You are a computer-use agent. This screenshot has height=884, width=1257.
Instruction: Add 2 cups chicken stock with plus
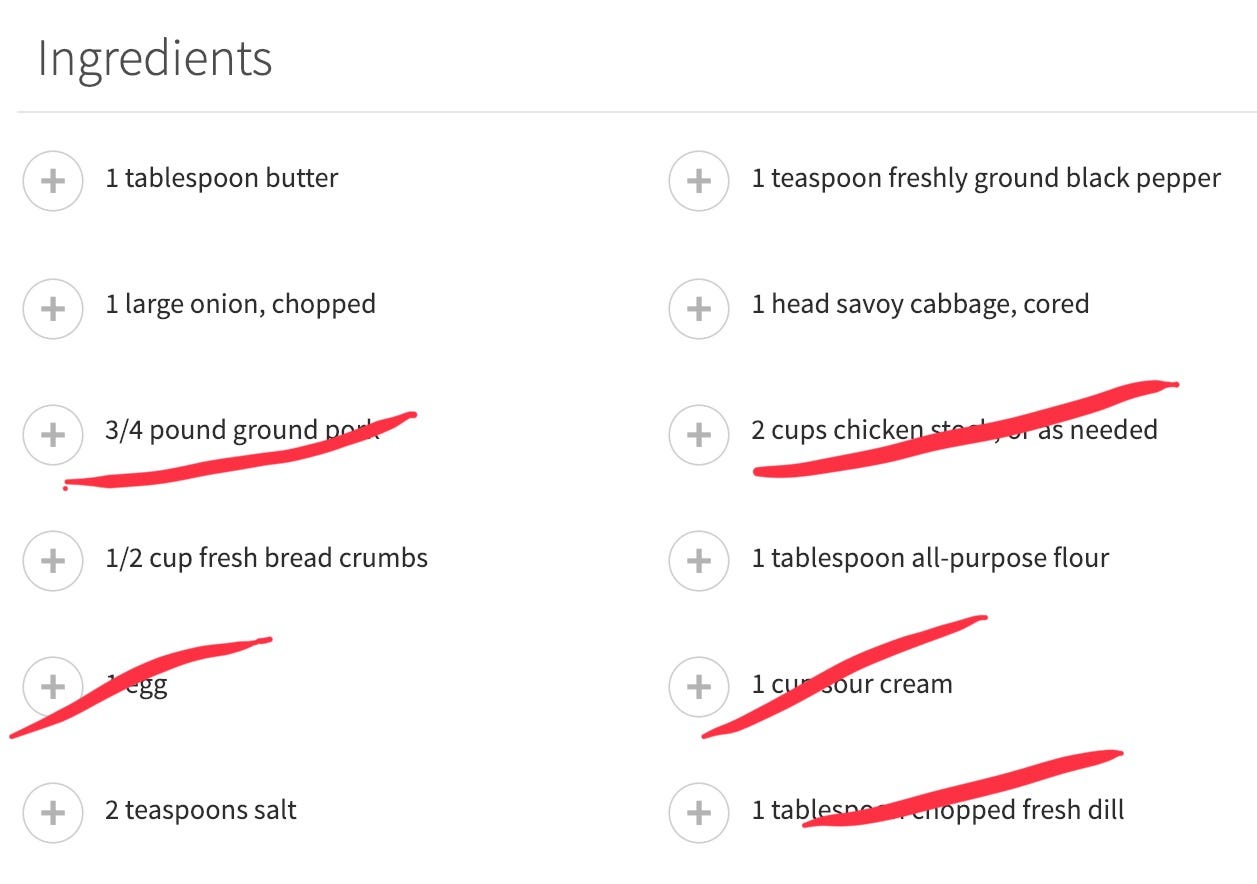[698, 435]
